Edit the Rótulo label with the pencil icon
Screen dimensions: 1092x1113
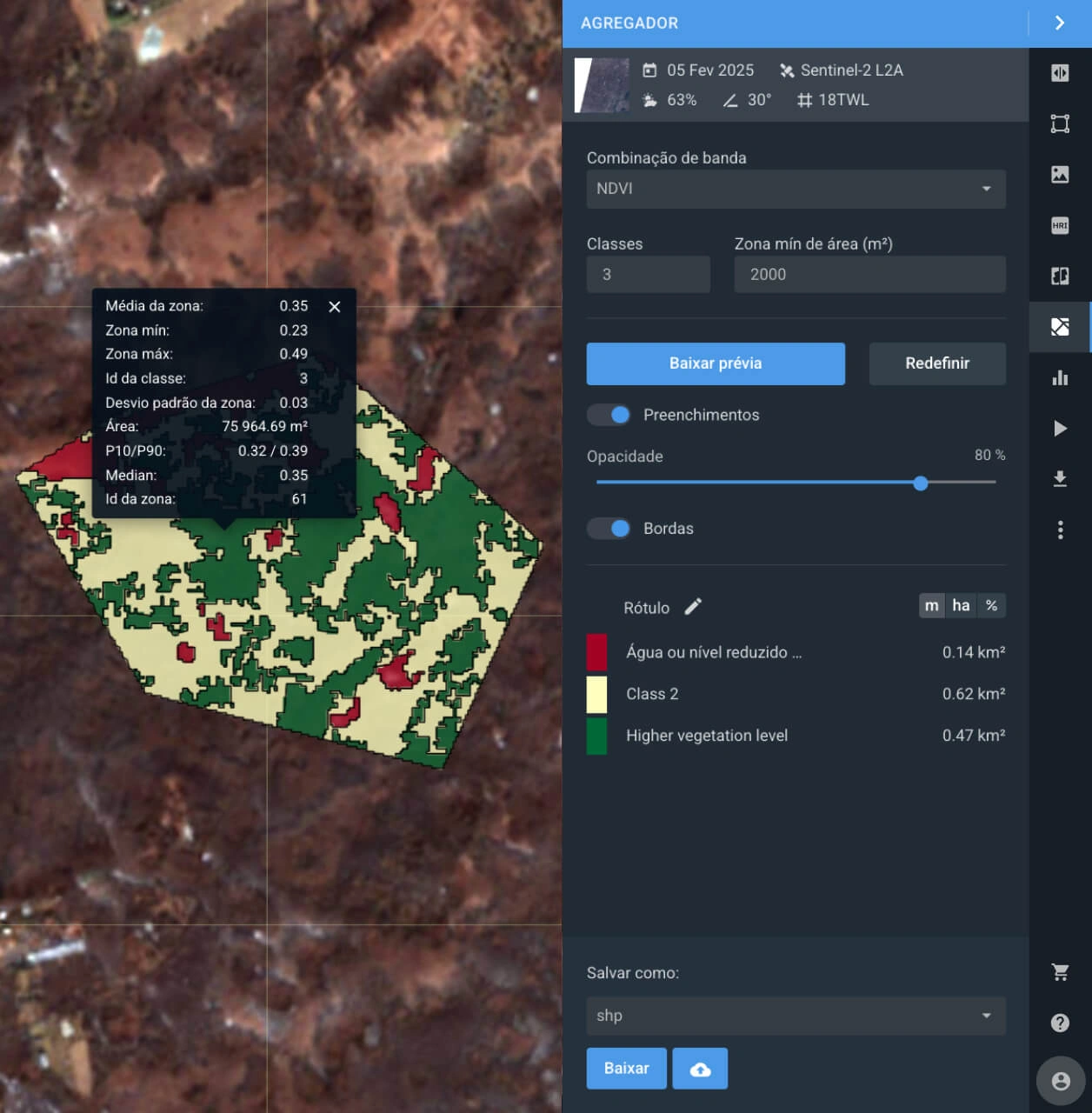click(692, 606)
